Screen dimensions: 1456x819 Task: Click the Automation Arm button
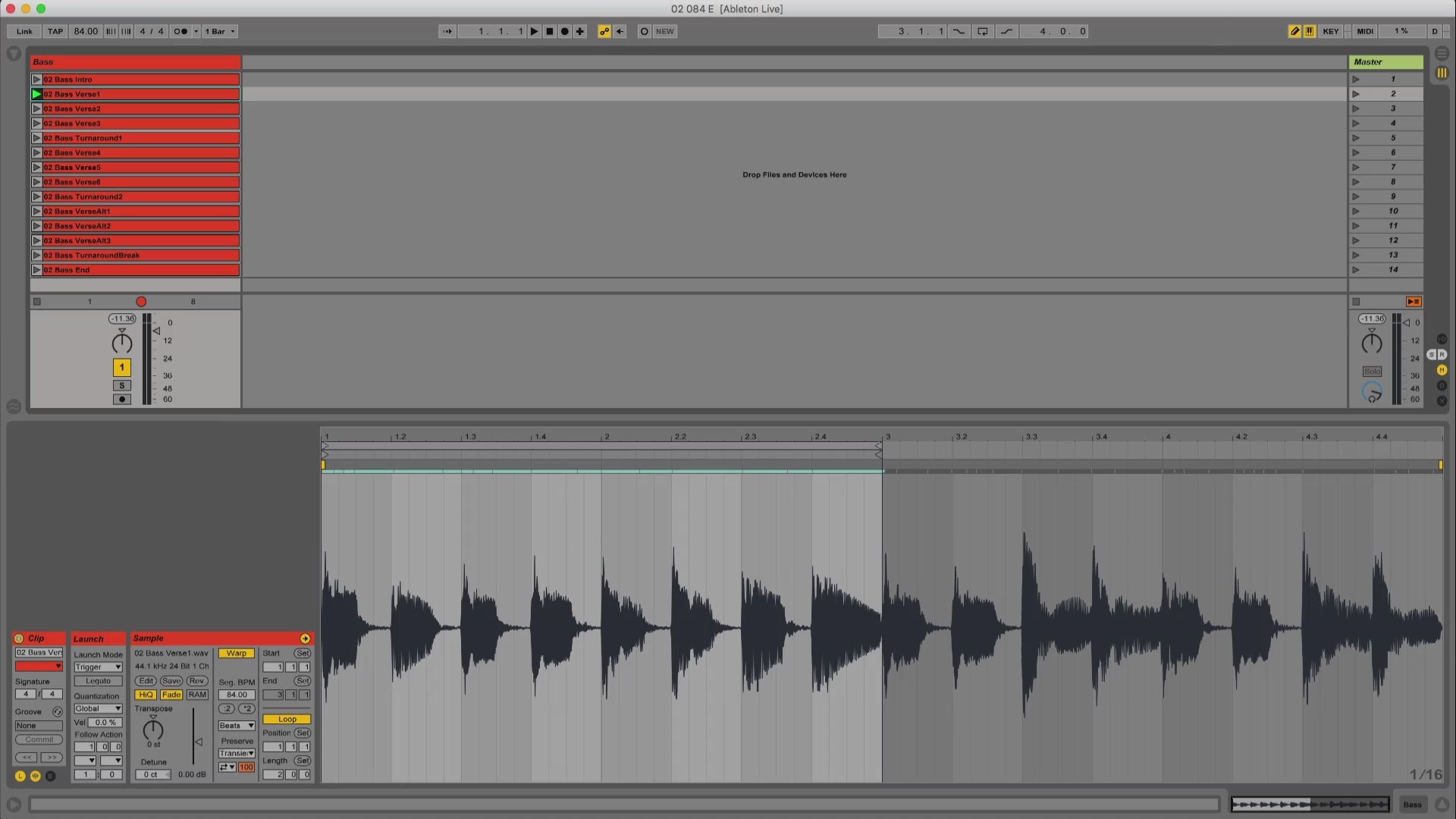click(x=604, y=31)
